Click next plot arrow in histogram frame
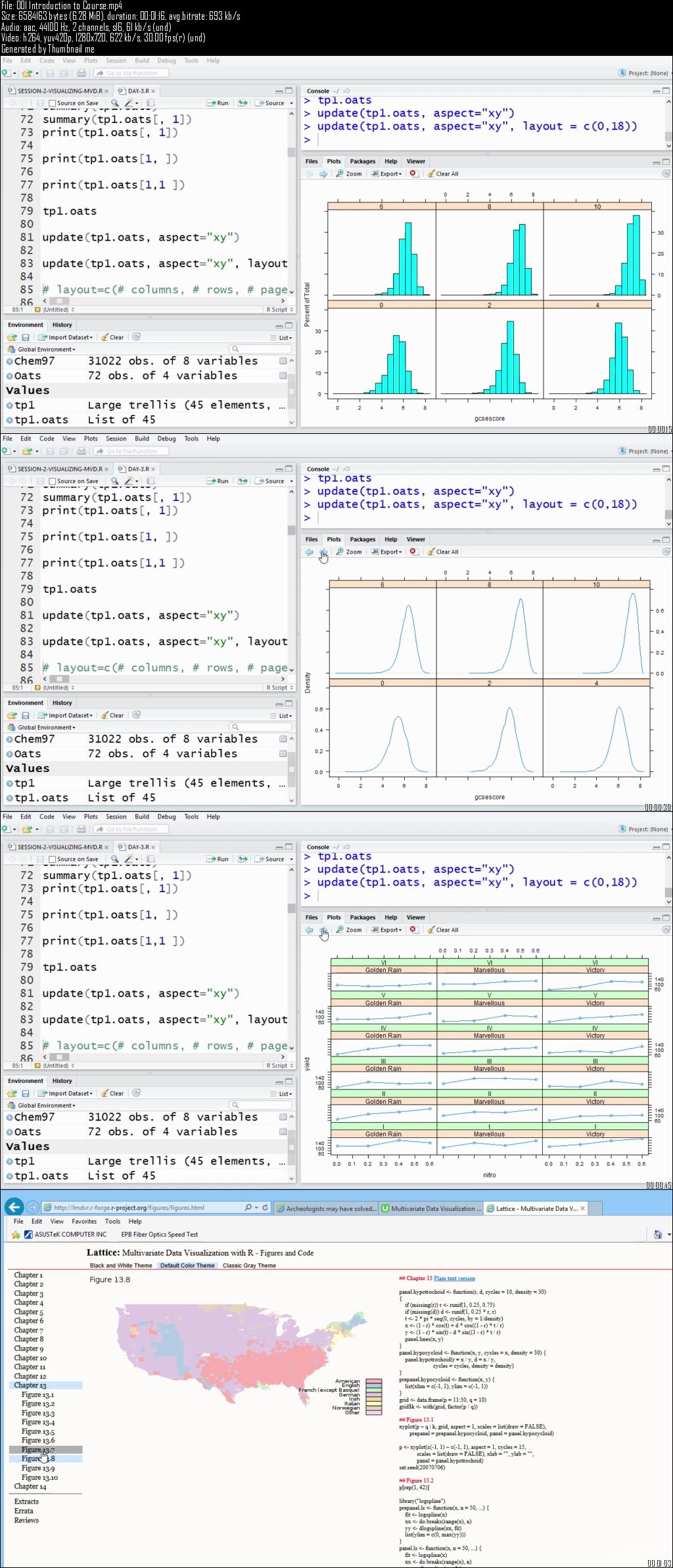This screenshot has width=673, height=1568. click(323, 174)
